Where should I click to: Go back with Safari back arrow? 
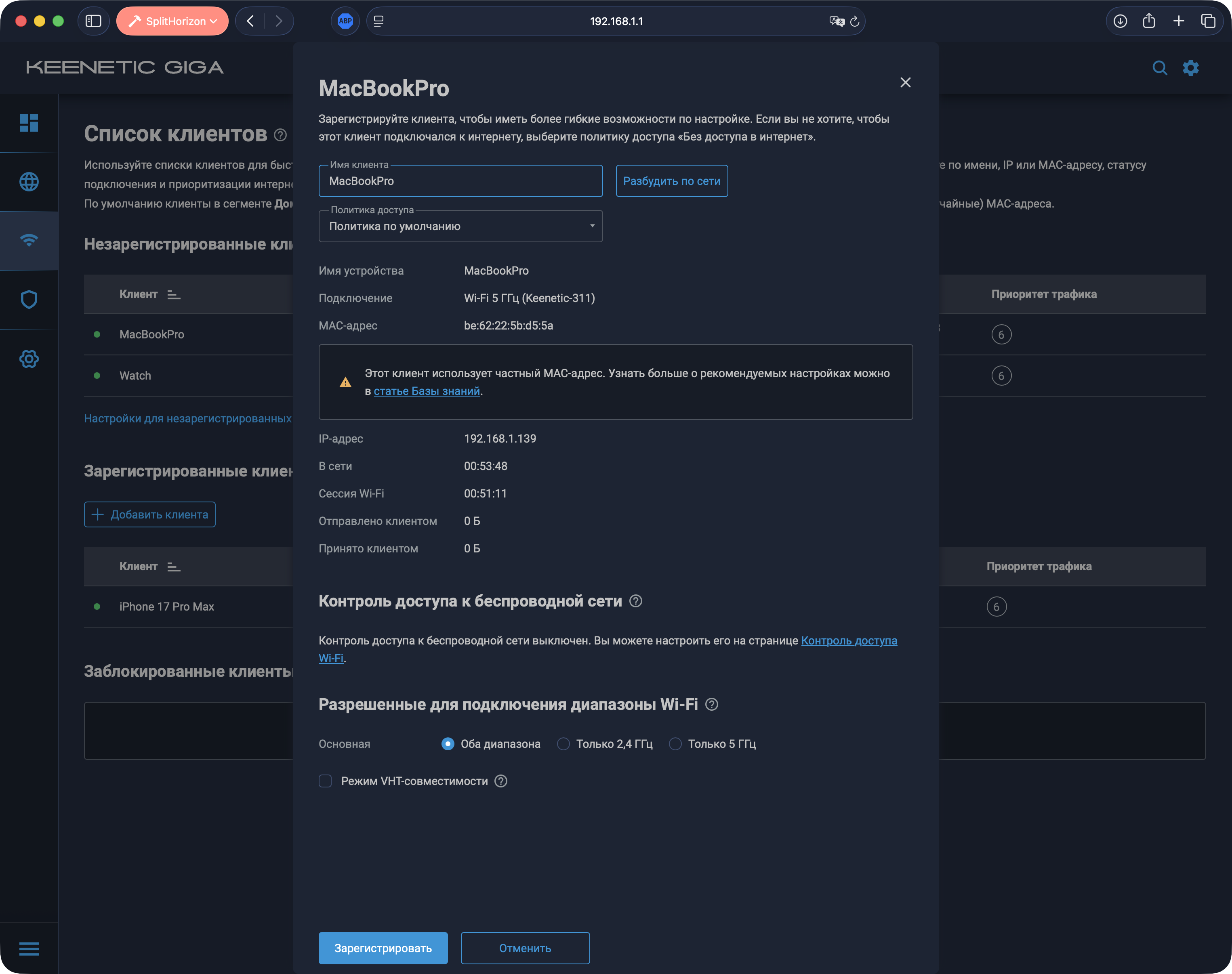pos(250,21)
